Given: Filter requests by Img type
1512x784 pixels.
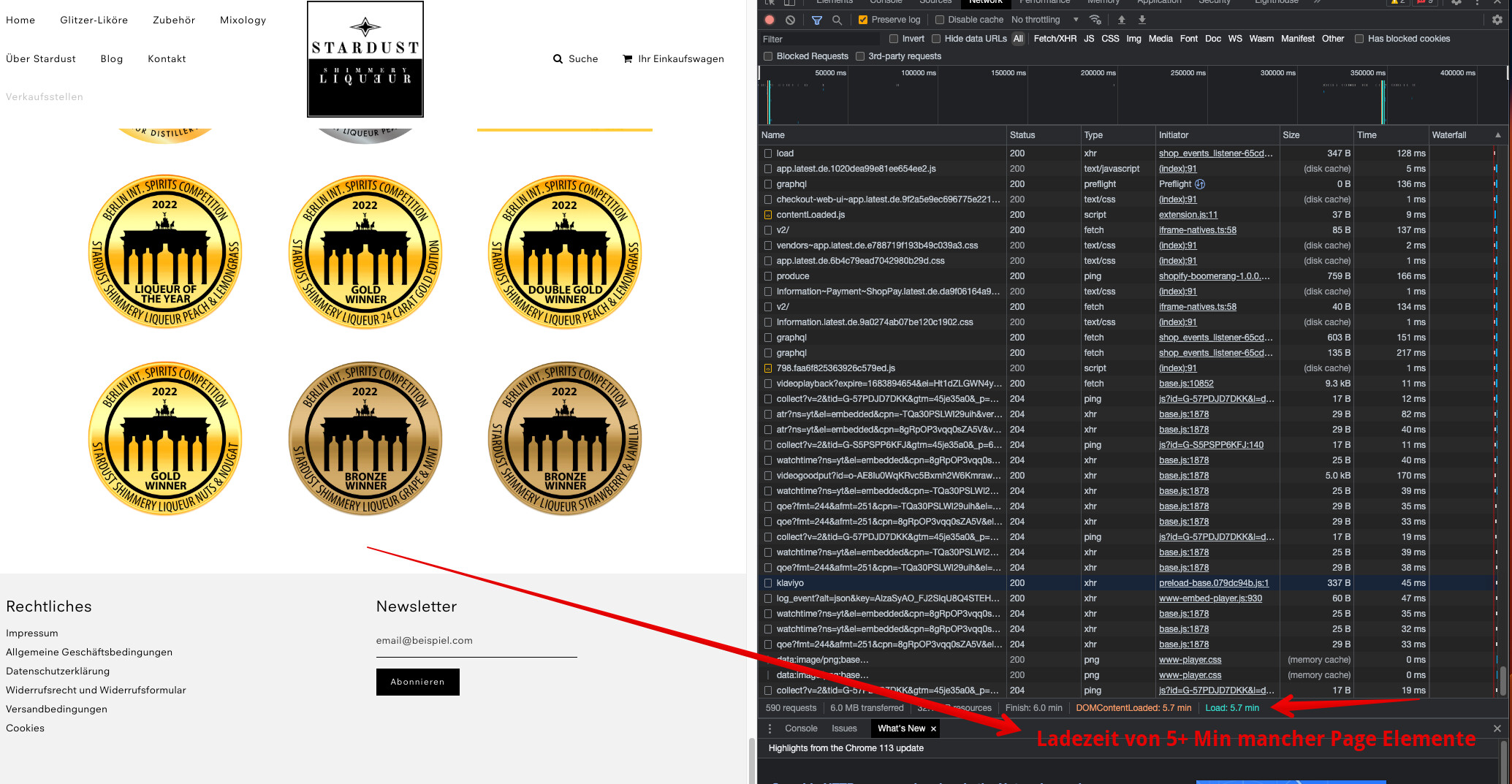Looking at the screenshot, I should click(1133, 39).
